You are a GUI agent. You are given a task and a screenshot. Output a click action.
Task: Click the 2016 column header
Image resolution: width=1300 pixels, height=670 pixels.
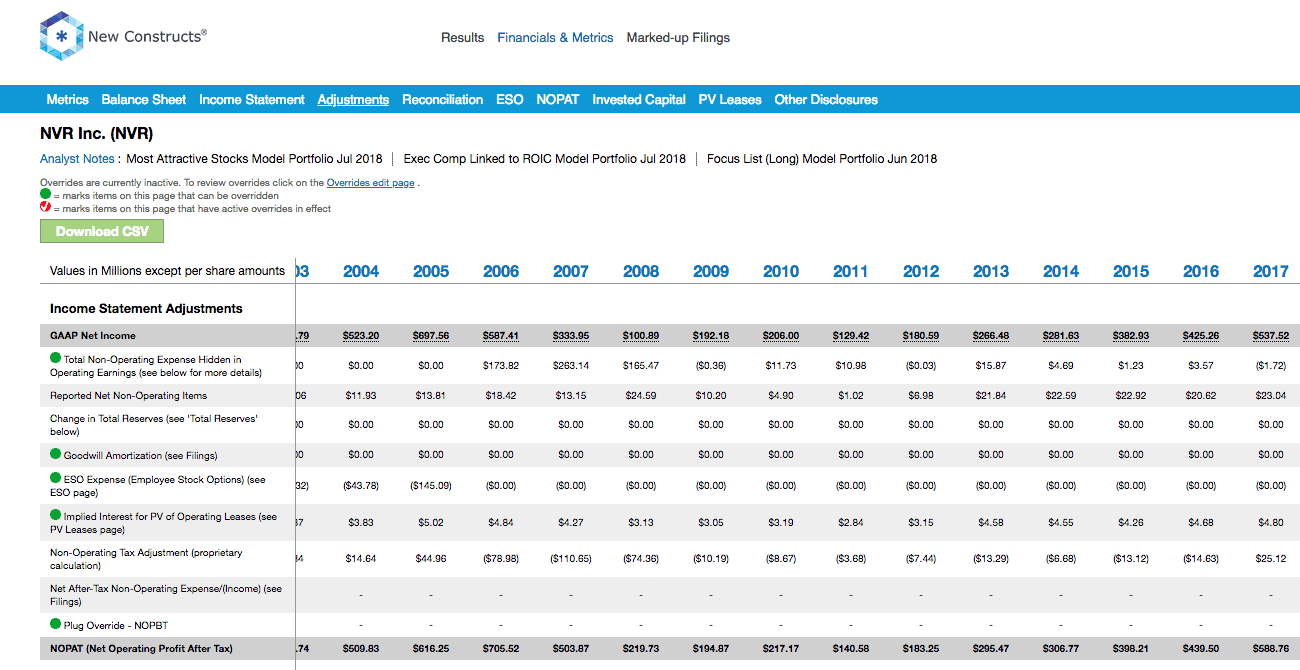(1201, 271)
